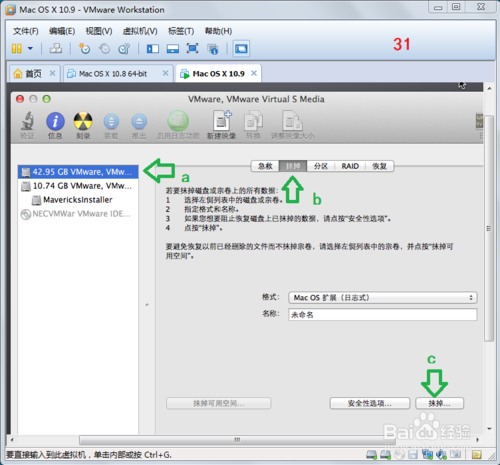
Task: Click the Unity mode icon with info badge
Action: 212,49
